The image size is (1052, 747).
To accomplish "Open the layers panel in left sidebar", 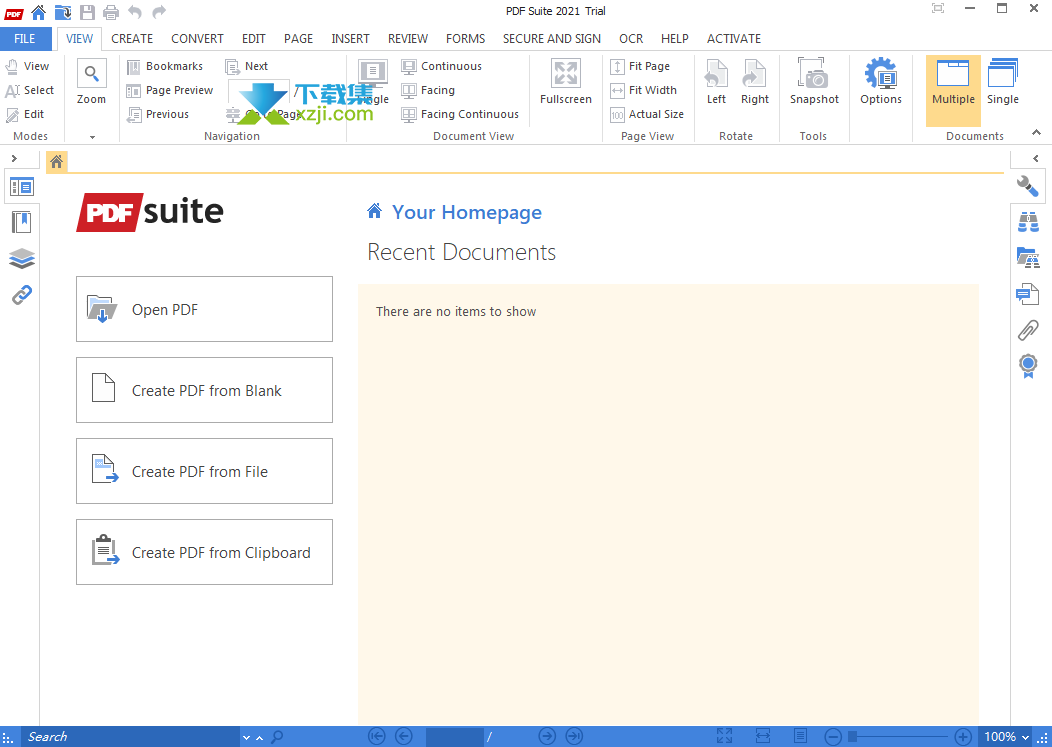I will point(21,258).
